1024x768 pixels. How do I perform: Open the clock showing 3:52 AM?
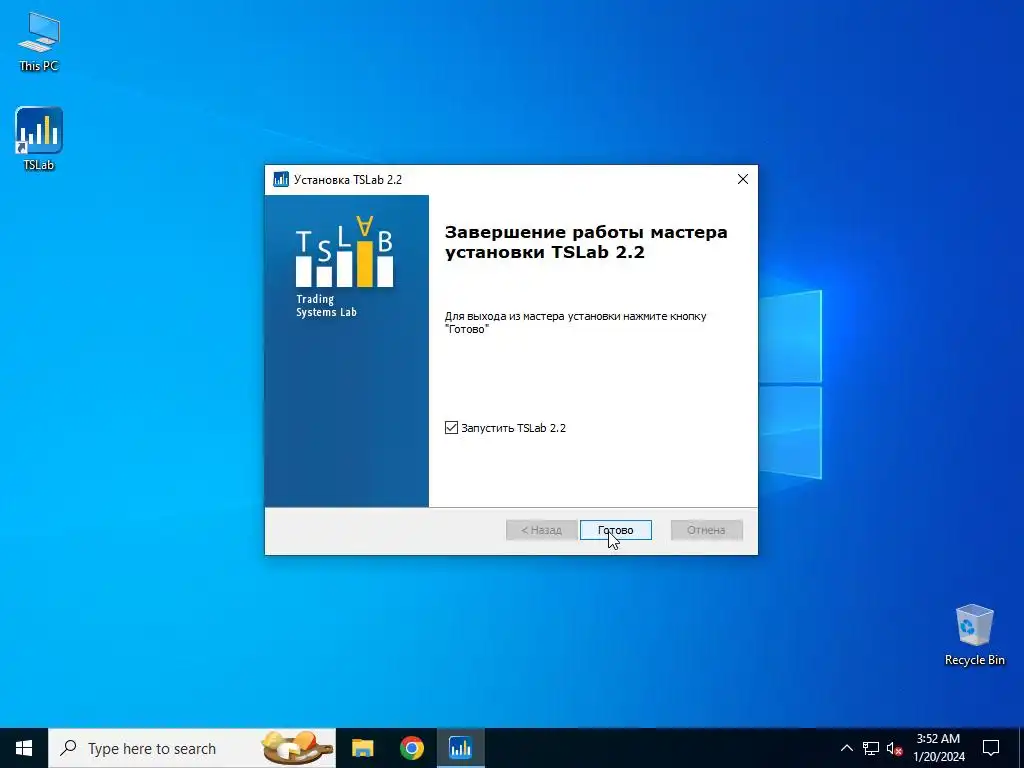(x=938, y=748)
